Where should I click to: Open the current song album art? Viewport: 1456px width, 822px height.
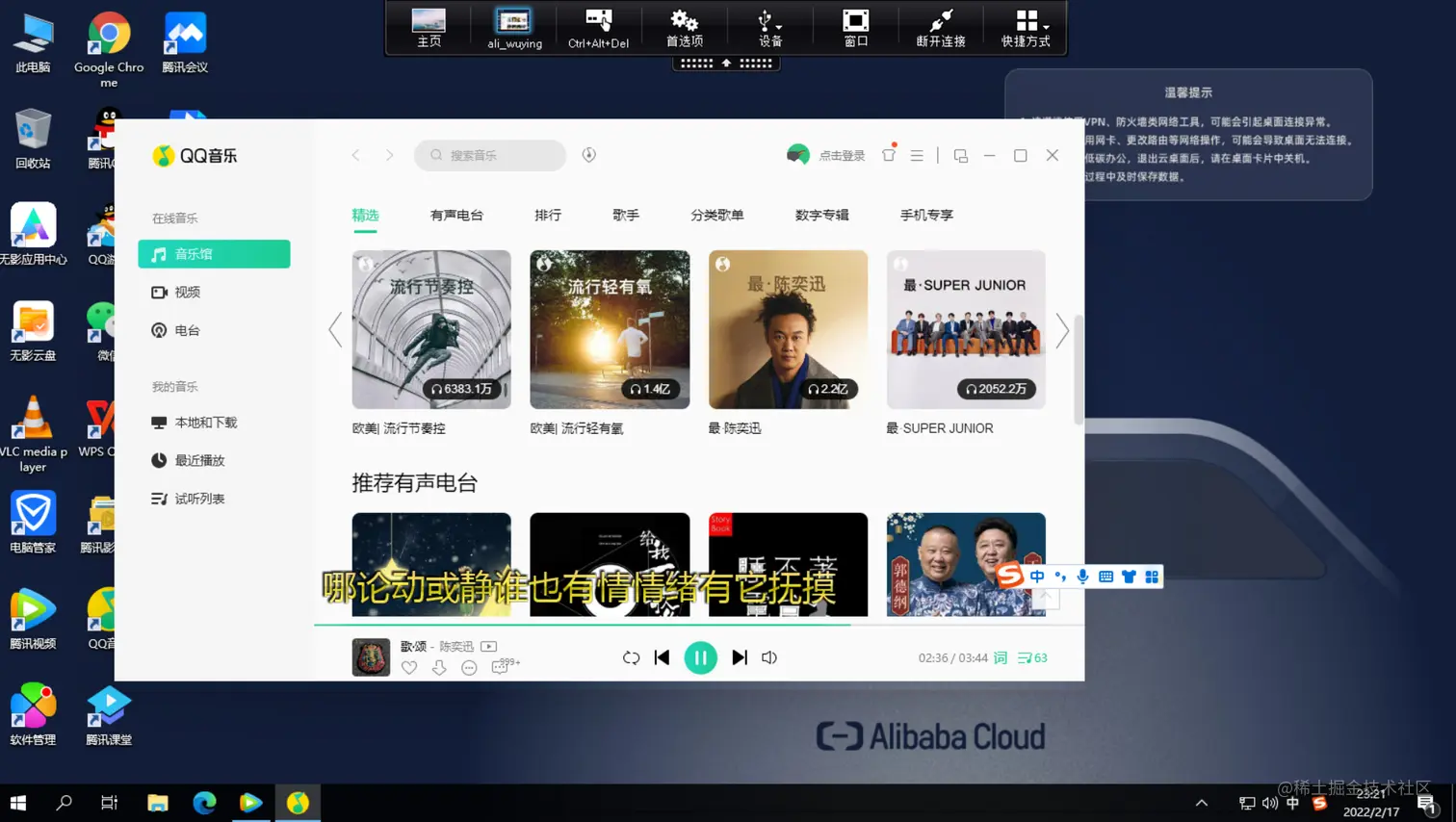(x=371, y=657)
